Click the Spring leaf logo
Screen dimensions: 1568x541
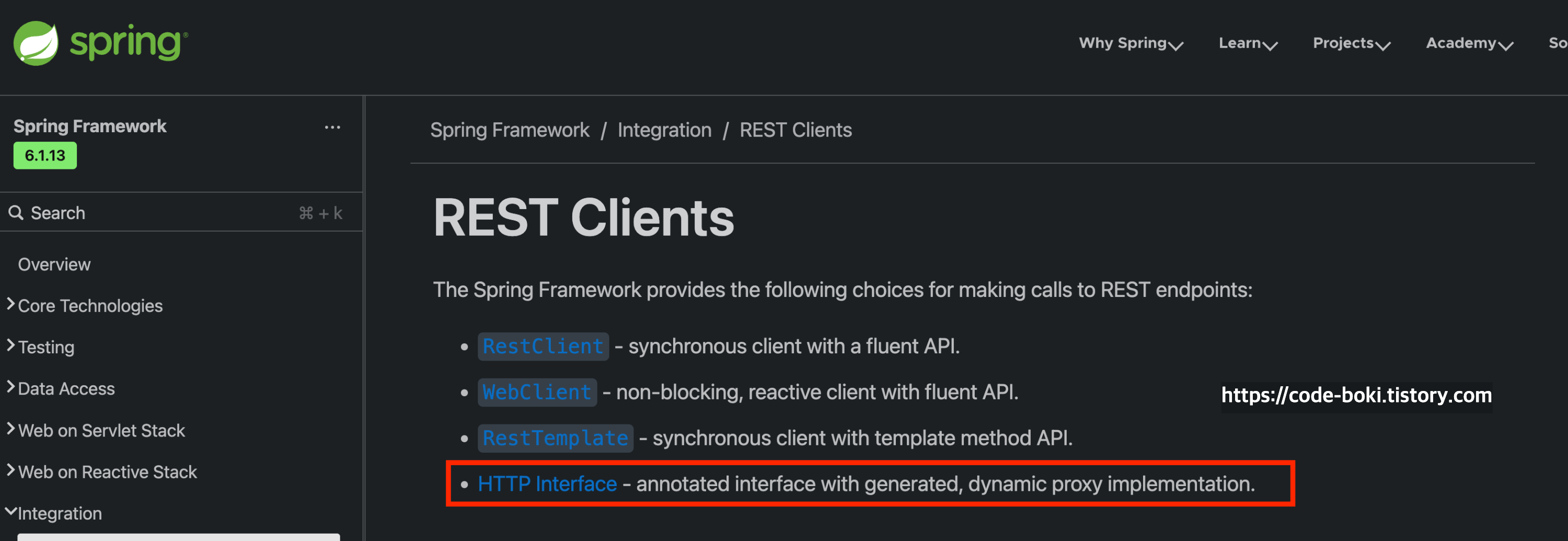pyautogui.click(x=36, y=43)
